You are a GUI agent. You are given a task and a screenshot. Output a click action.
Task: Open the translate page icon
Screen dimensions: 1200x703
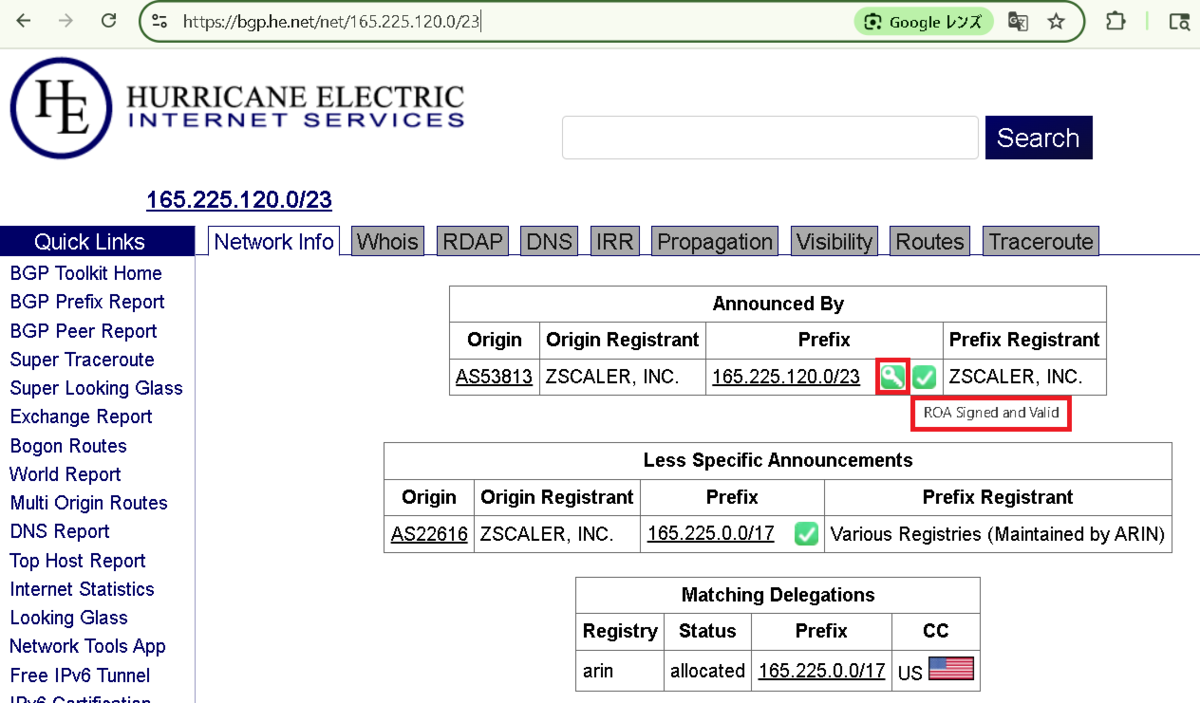(1018, 22)
